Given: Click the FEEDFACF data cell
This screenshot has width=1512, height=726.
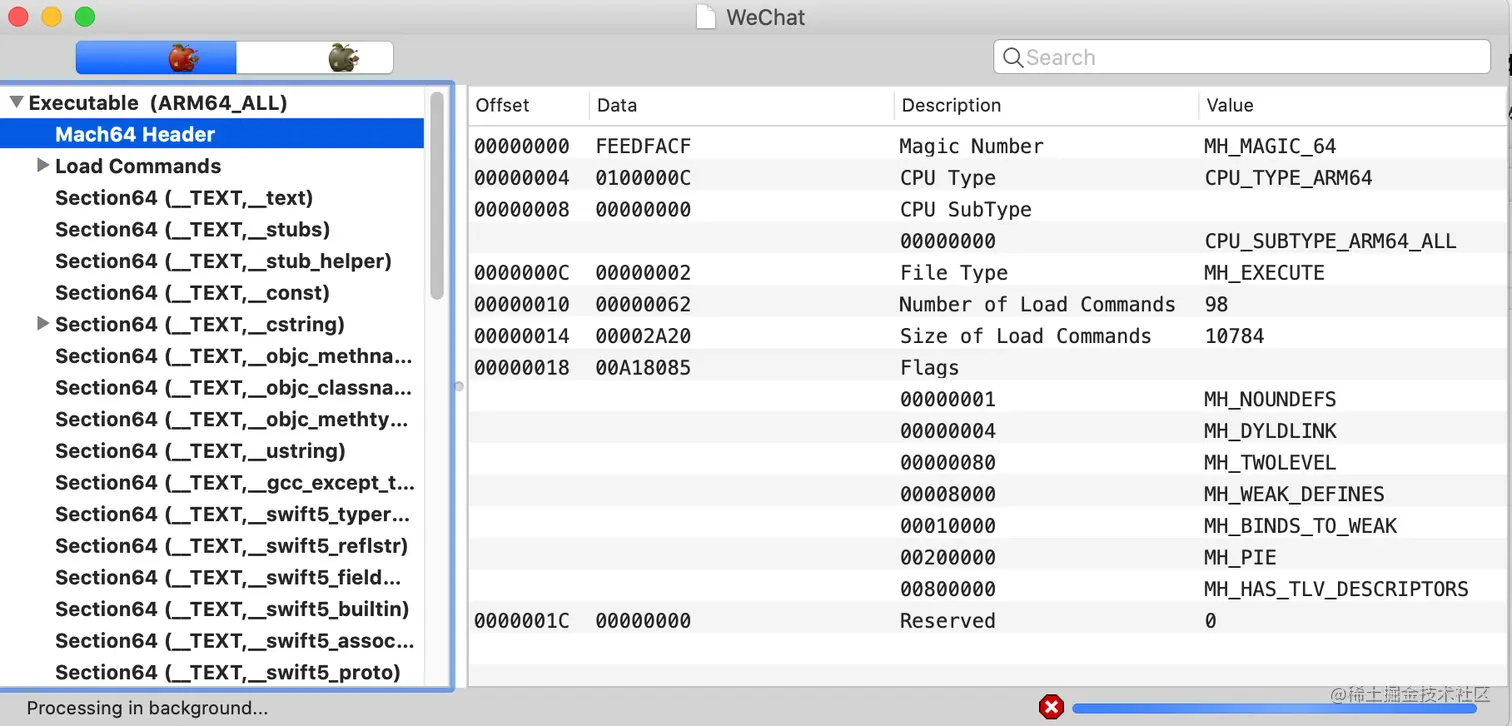Looking at the screenshot, I should pyautogui.click(x=643, y=146).
